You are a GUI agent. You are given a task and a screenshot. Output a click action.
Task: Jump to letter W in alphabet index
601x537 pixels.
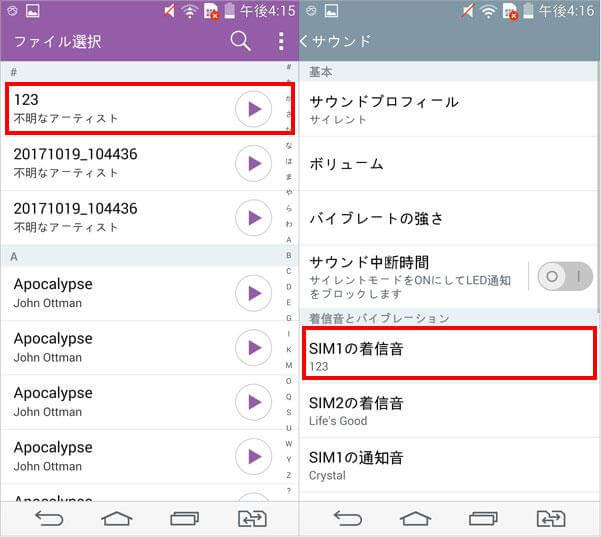click(x=289, y=444)
